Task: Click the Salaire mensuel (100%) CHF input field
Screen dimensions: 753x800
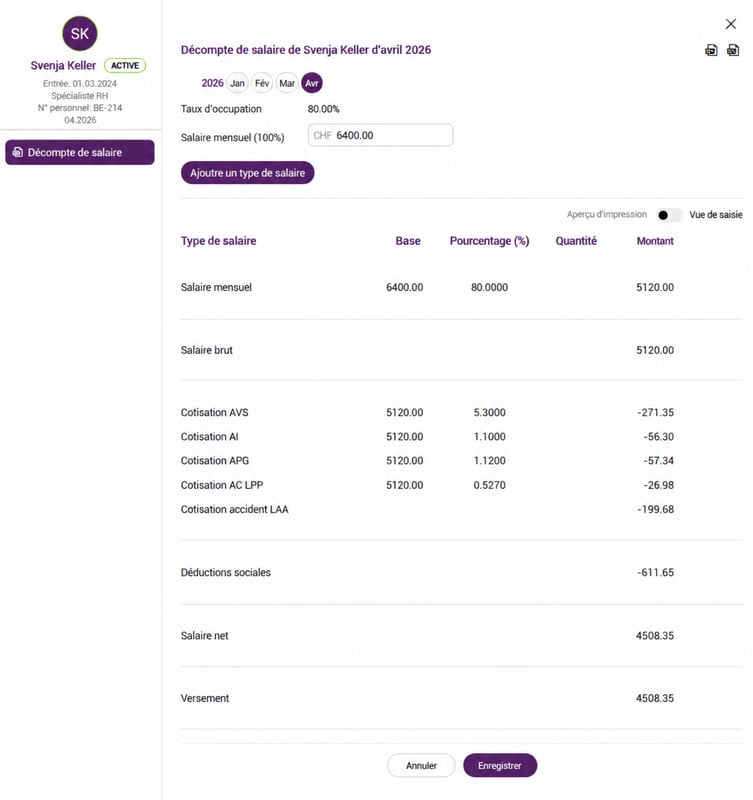Action: click(x=380, y=135)
